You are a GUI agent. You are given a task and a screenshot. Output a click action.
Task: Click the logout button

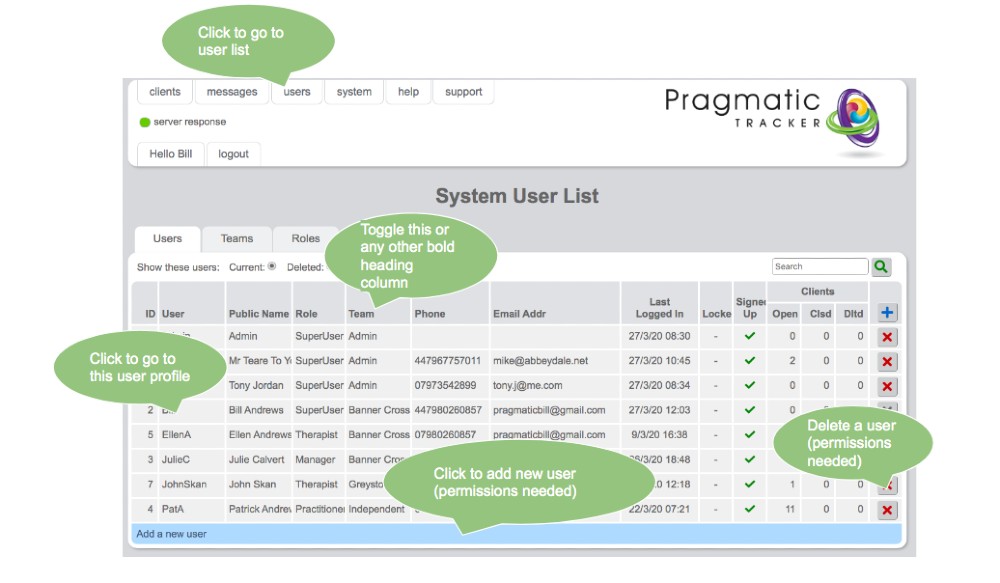(x=233, y=154)
